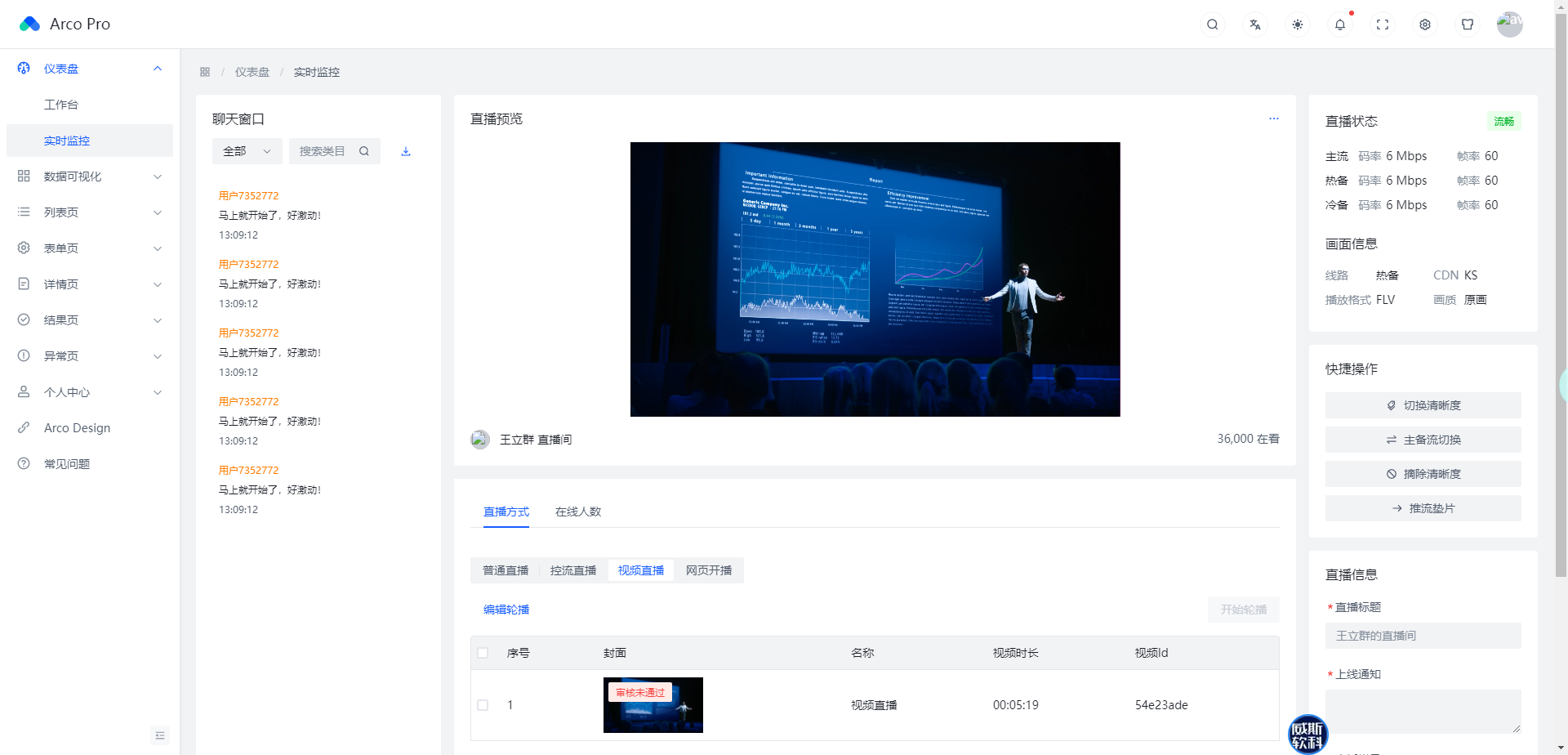Switch to the 在线人数 tab

(578, 512)
